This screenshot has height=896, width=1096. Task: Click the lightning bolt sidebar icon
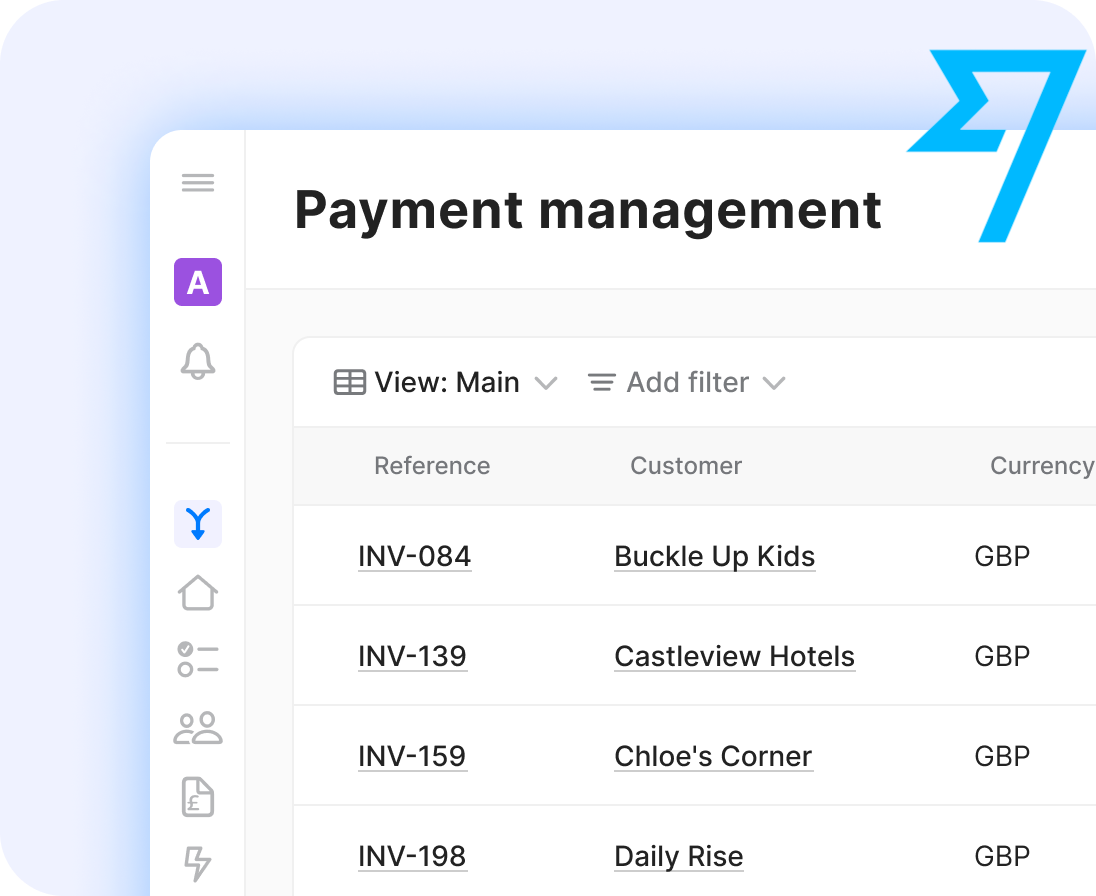(x=198, y=864)
